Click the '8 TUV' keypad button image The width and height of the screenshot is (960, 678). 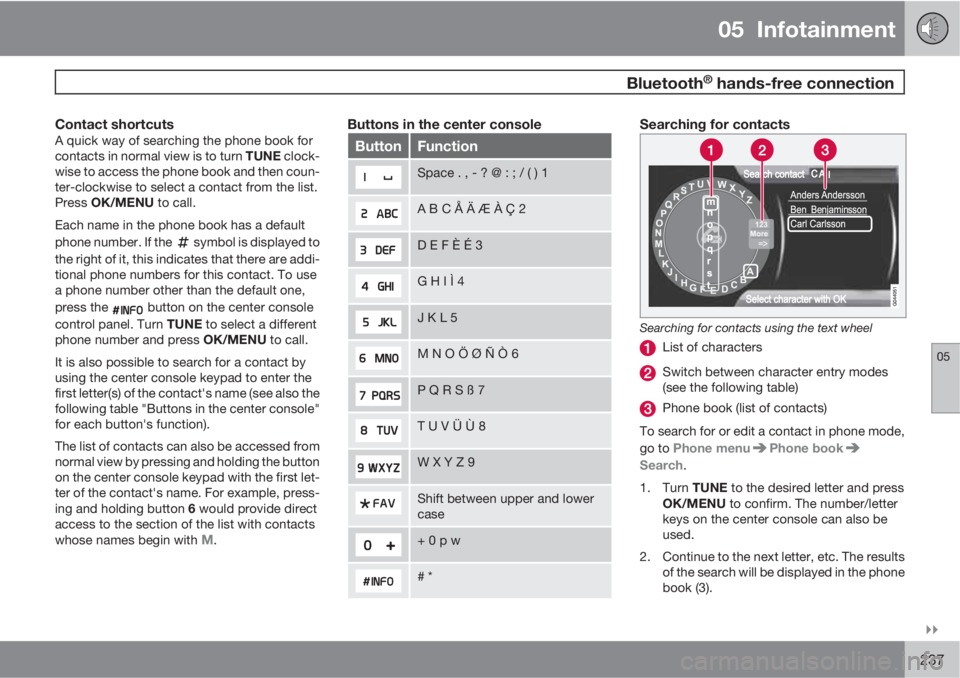point(378,431)
